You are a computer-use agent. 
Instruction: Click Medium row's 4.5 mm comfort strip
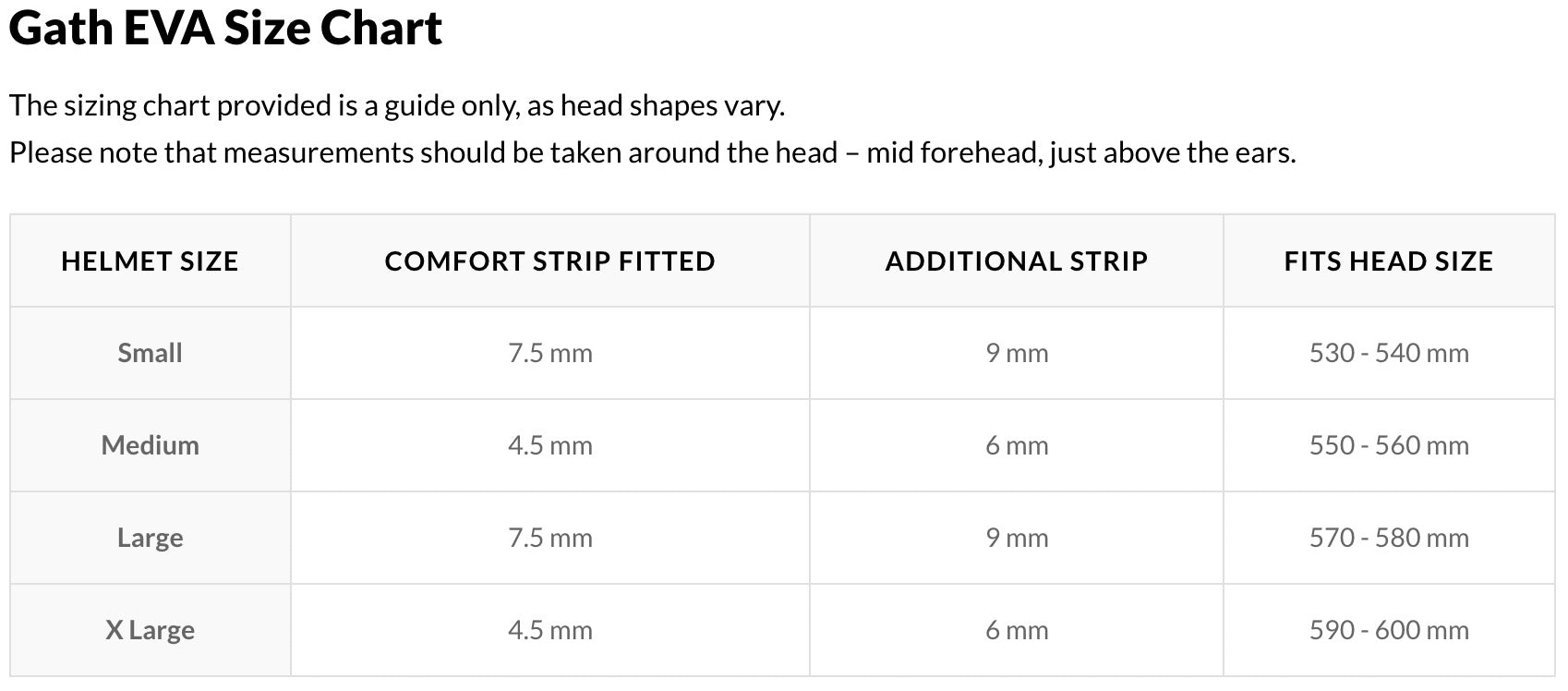pyautogui.click(x=549, y=445)
